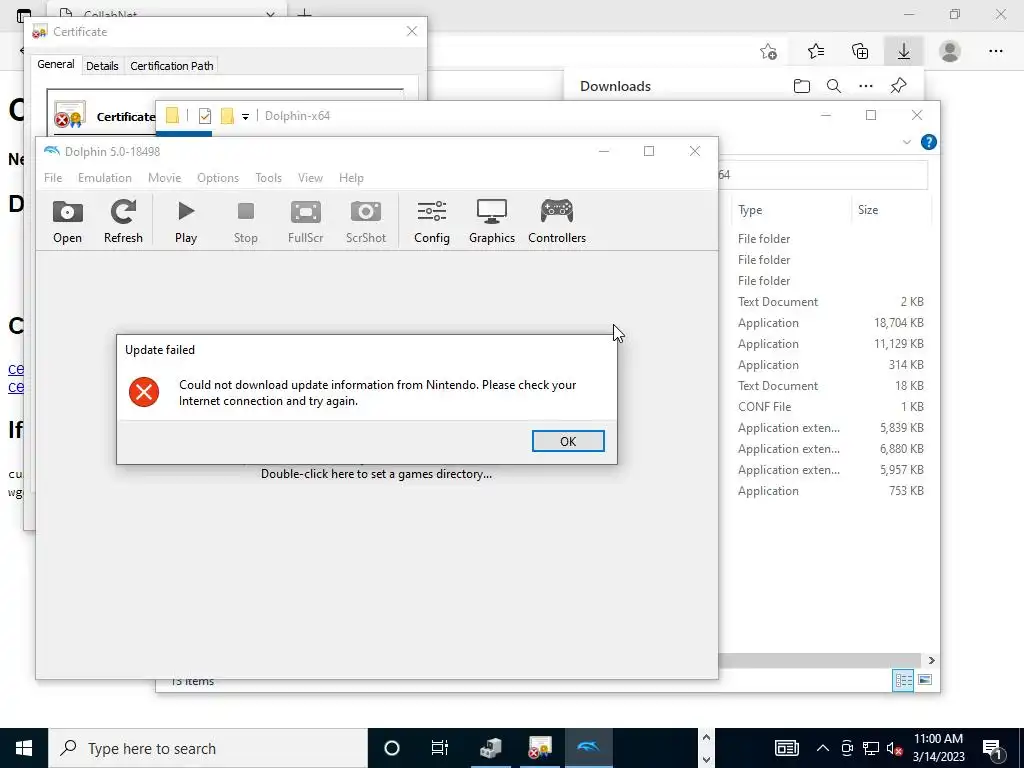Click the installer taskbar icon beside Task View
Screen dimensions: 1024x768
[490, 748]
